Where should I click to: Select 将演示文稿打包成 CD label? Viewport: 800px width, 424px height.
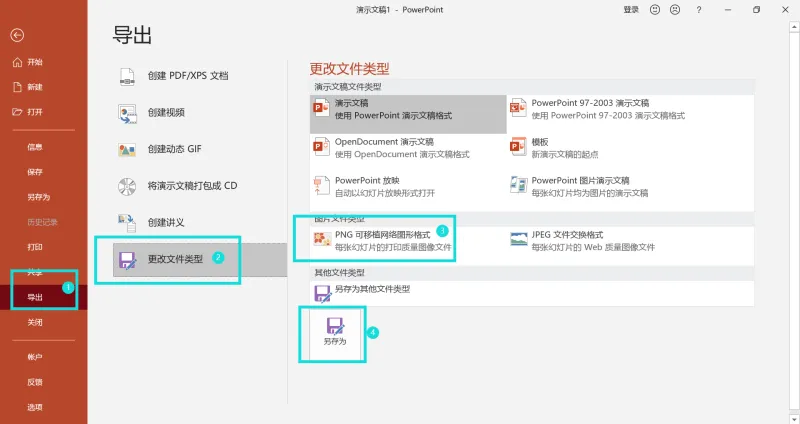click(192, 186)
